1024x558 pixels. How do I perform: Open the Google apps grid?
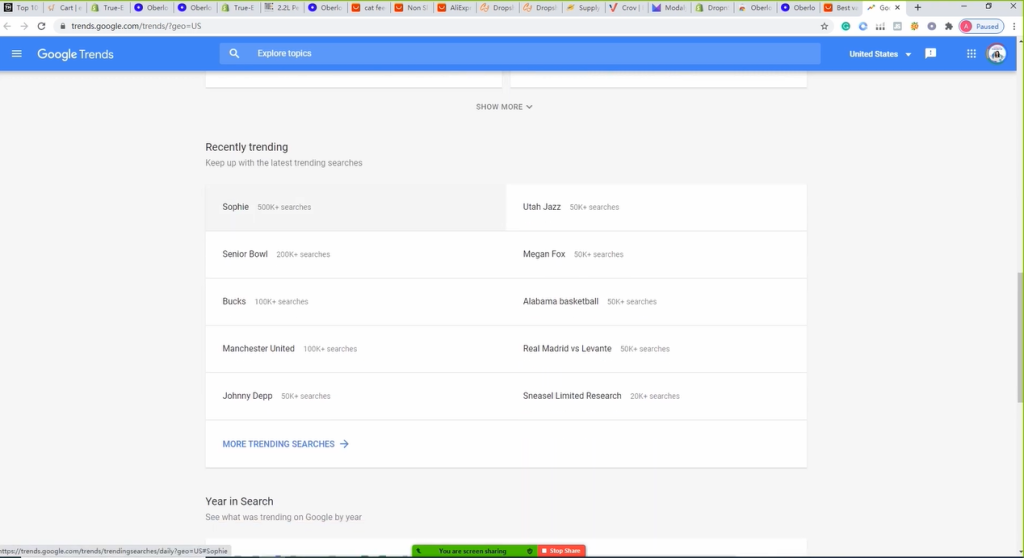(x=971, y=54)
